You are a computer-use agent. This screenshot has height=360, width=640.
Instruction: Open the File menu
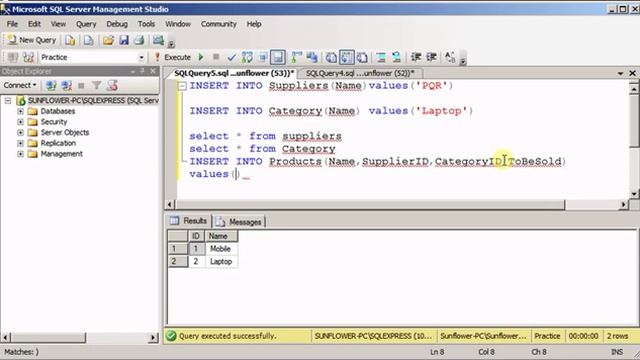(12, 24)
